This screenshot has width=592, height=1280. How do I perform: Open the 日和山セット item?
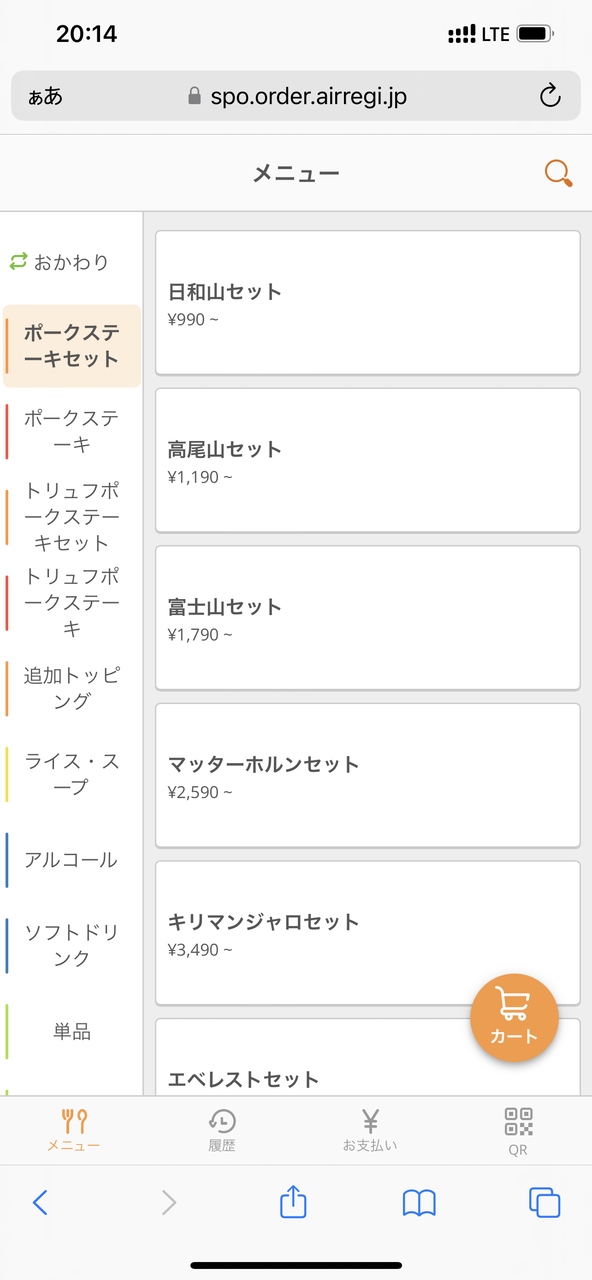[x=368, y=303]
